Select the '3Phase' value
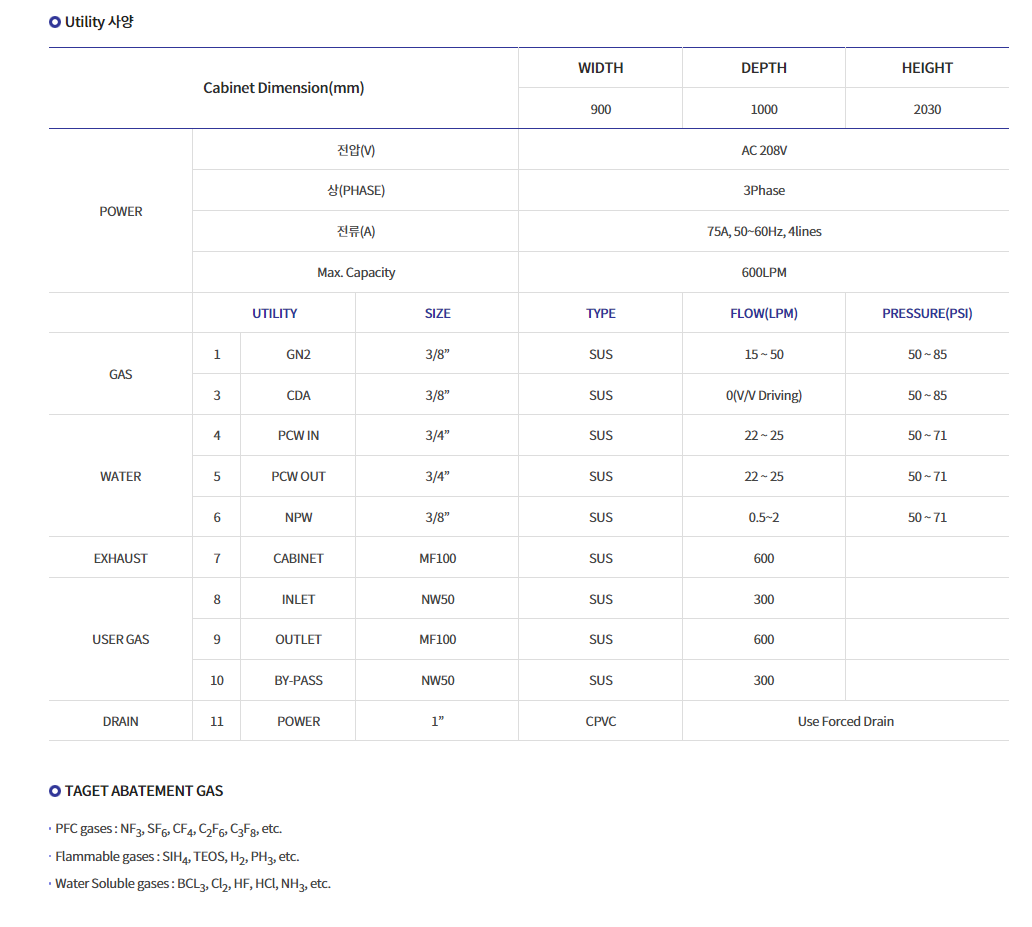1032x927 pixels. click(x=763, y=190)
